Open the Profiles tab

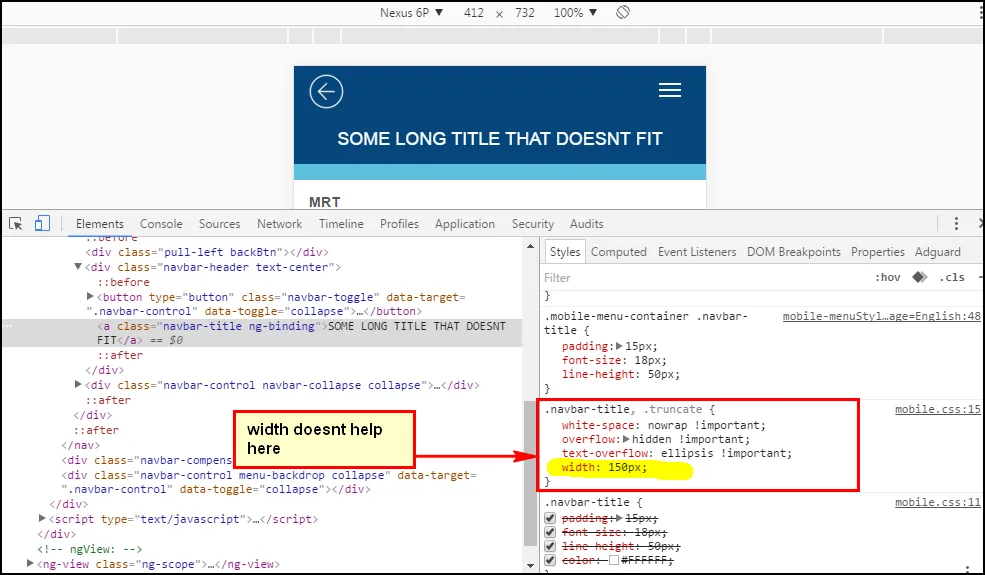399,224
